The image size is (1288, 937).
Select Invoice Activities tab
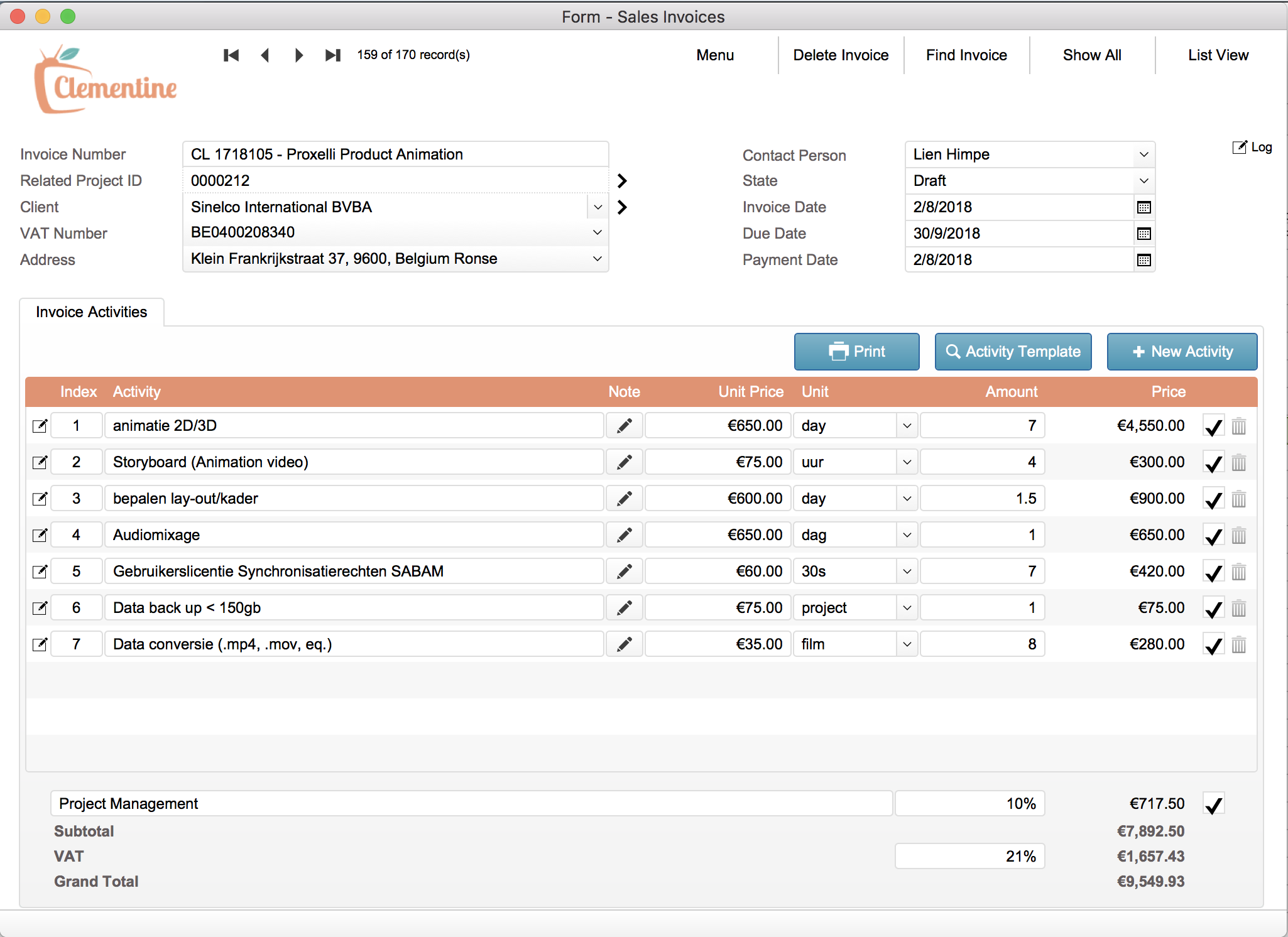(92, 312)
